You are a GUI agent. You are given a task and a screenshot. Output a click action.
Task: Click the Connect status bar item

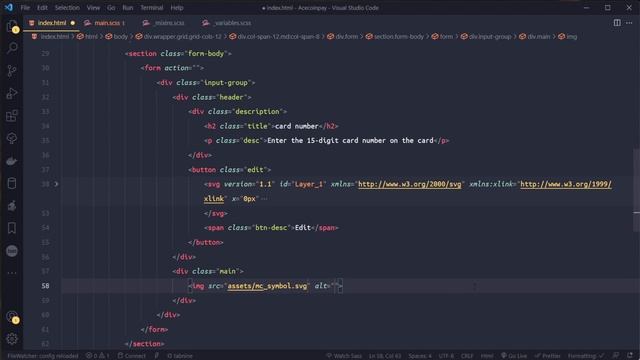pyautogui.click(x=131, y=356)
